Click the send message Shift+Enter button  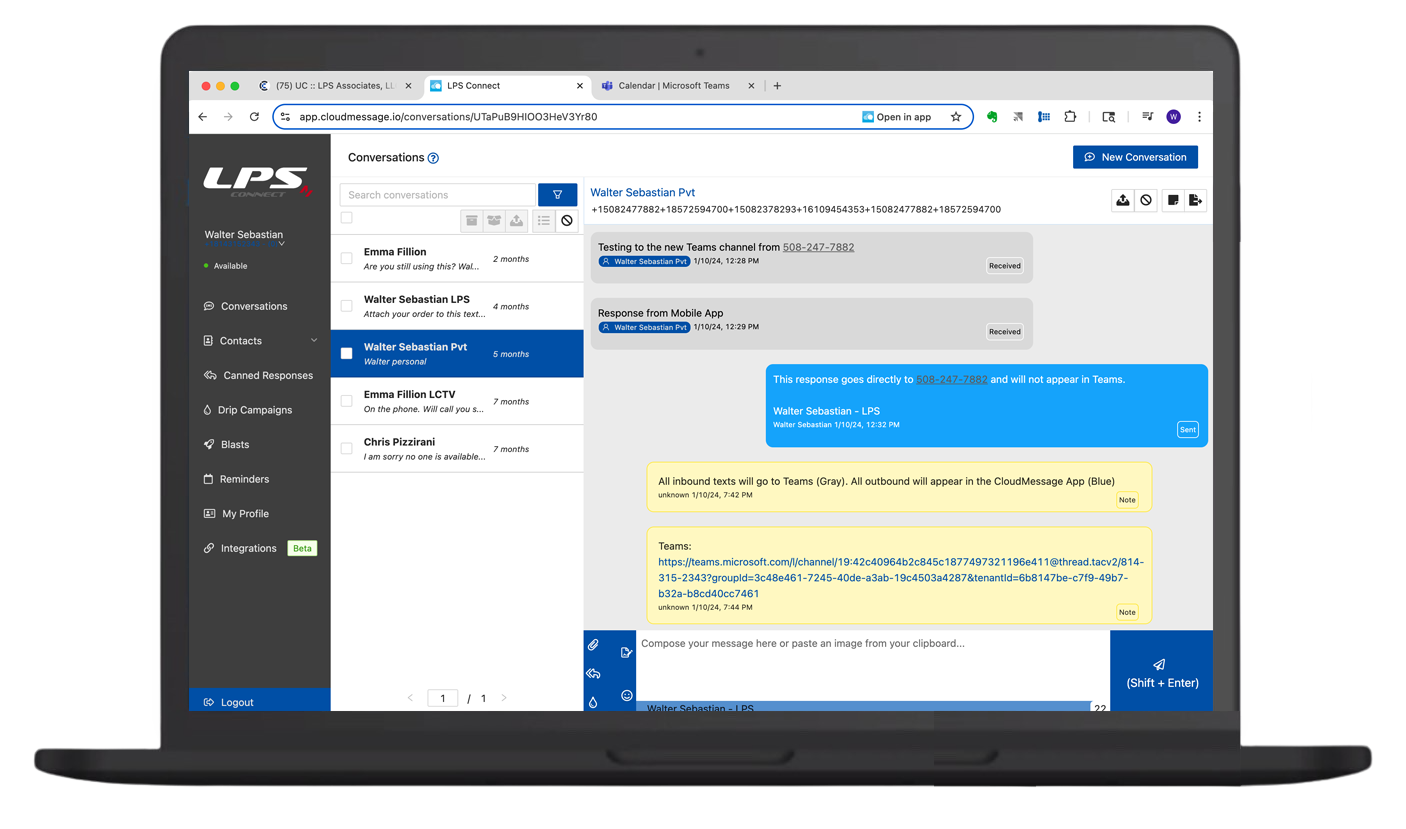[1161, 672]
